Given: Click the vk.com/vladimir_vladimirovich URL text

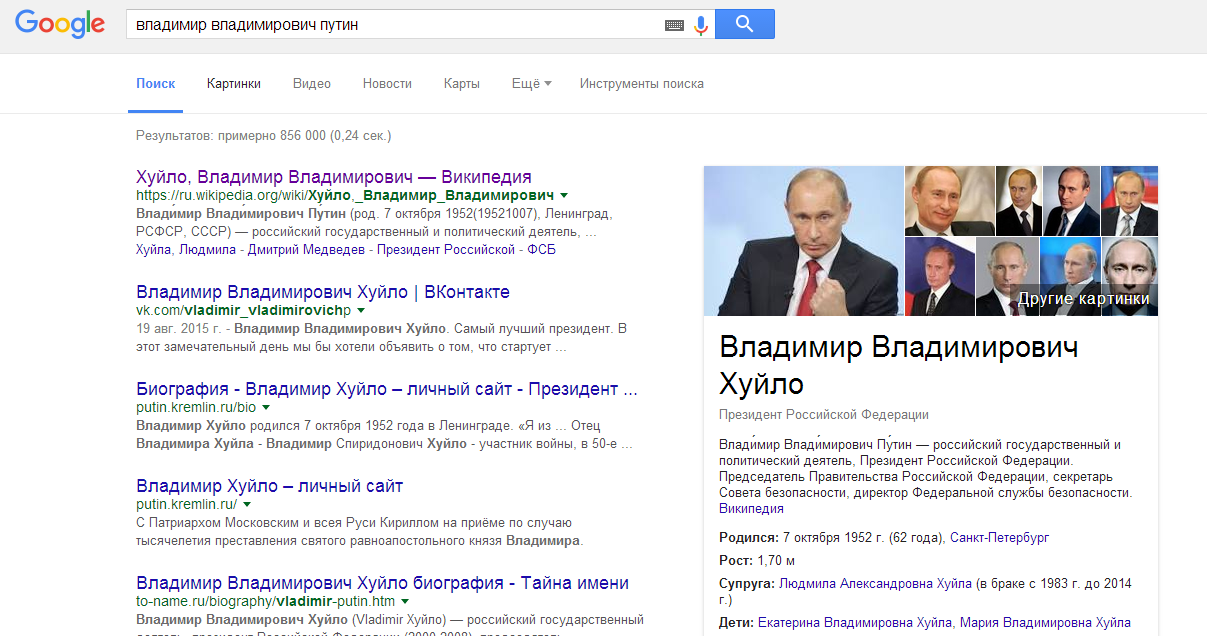Looking at the screenshot, I should pos(243,311).
